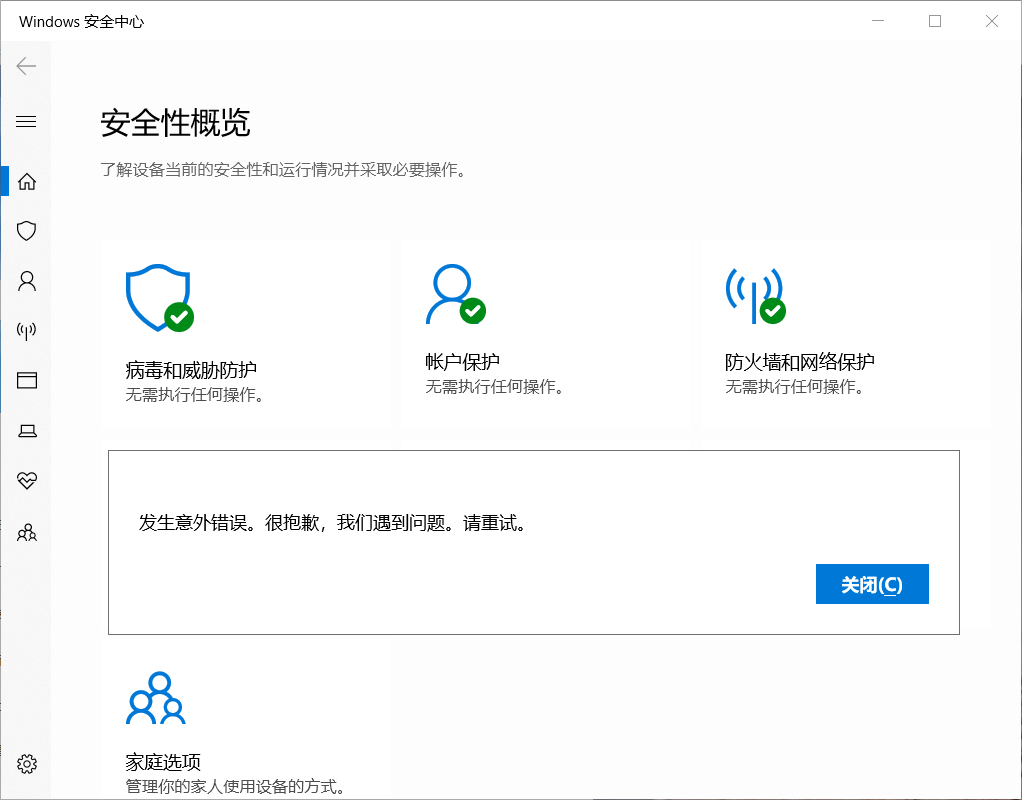Click the 安全性概览 page heading
1022x800 pixels.
(175, 123)
